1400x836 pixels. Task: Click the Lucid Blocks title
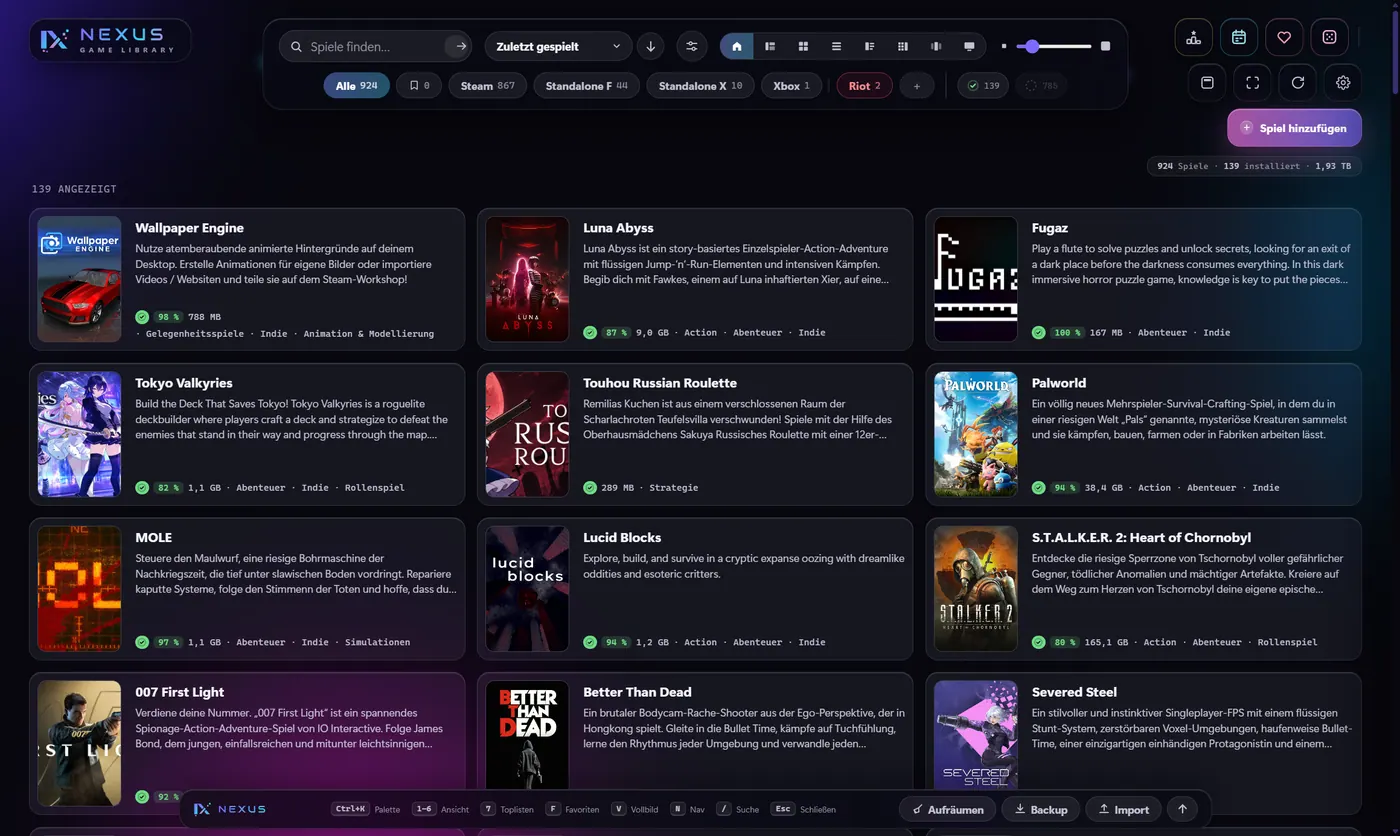pos(622,537)
